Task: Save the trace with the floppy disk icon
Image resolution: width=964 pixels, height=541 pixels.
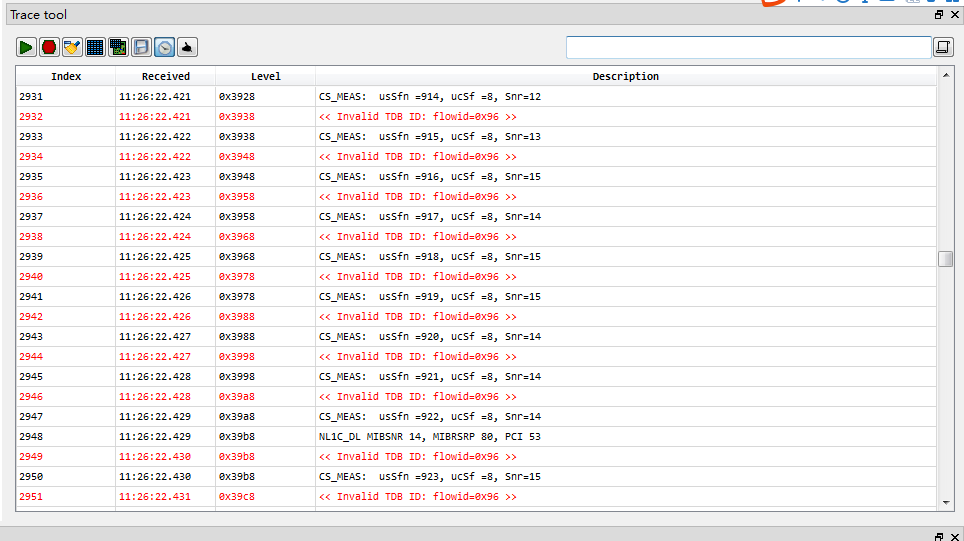Action: (141, 47)
